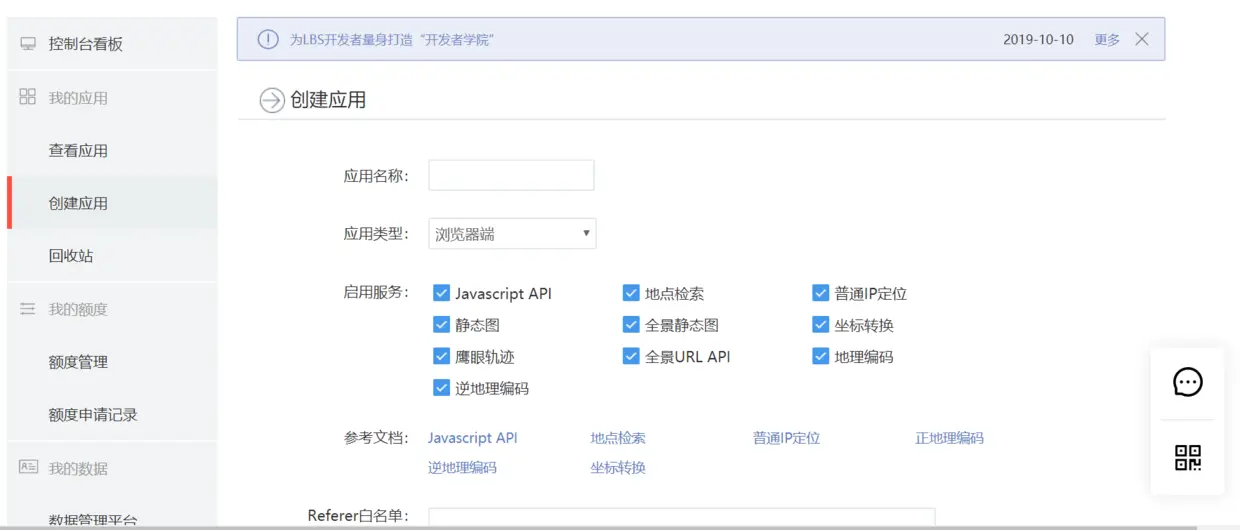
Task: Toggle the 坐标转换 checkbox
Action: coord(821,325)
